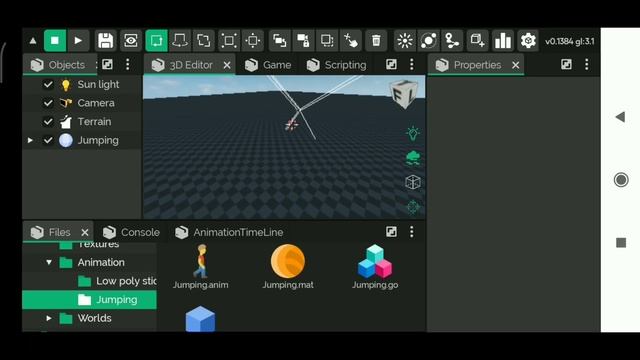640x360 pixels.
Task: Toggle the viewport cloud environment overlay
Action: point(413,158)
